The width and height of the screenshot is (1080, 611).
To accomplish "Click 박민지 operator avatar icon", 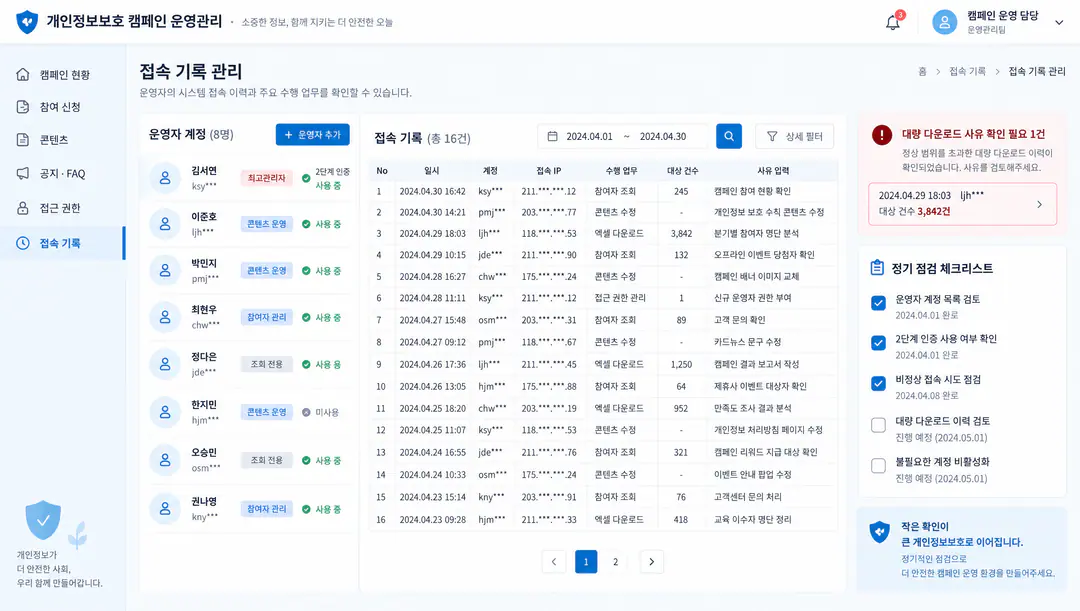I will pos(165,271).
